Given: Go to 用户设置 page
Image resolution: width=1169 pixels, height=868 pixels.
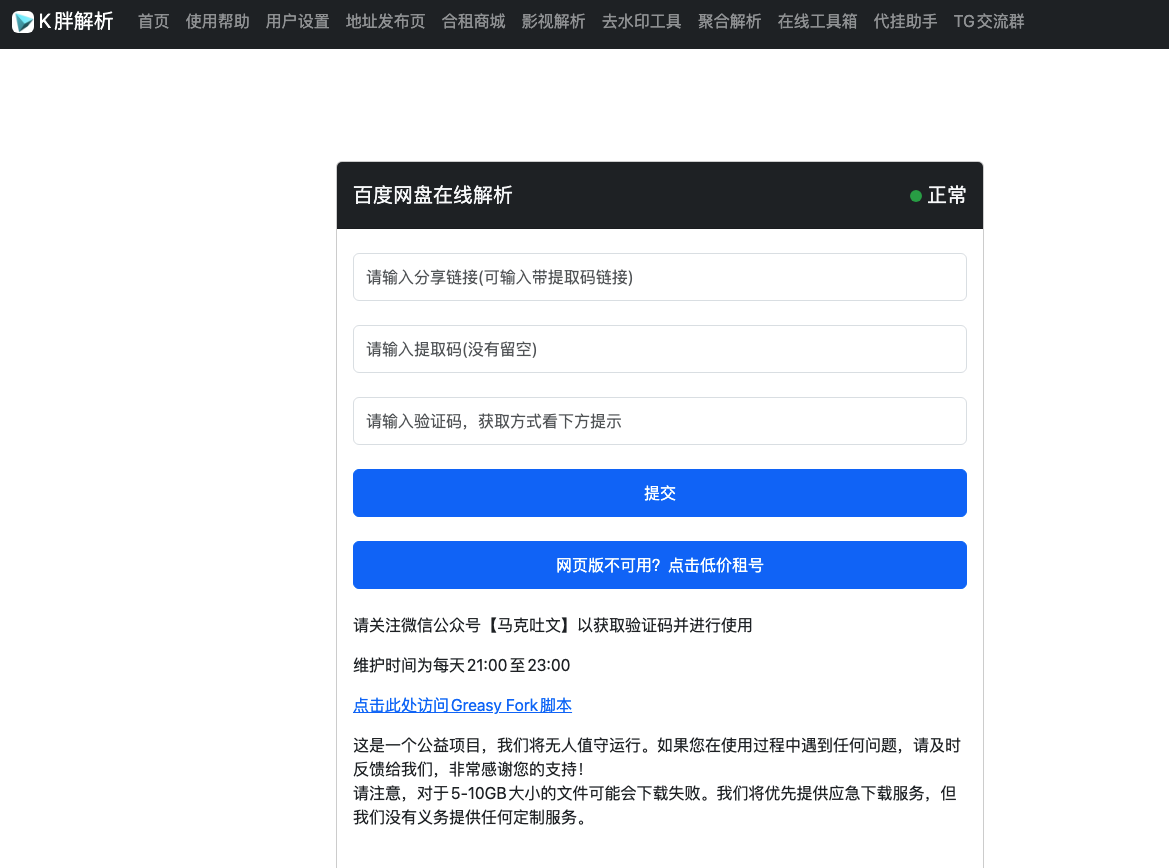Looking at the screenshot, I should pos(297,22).
